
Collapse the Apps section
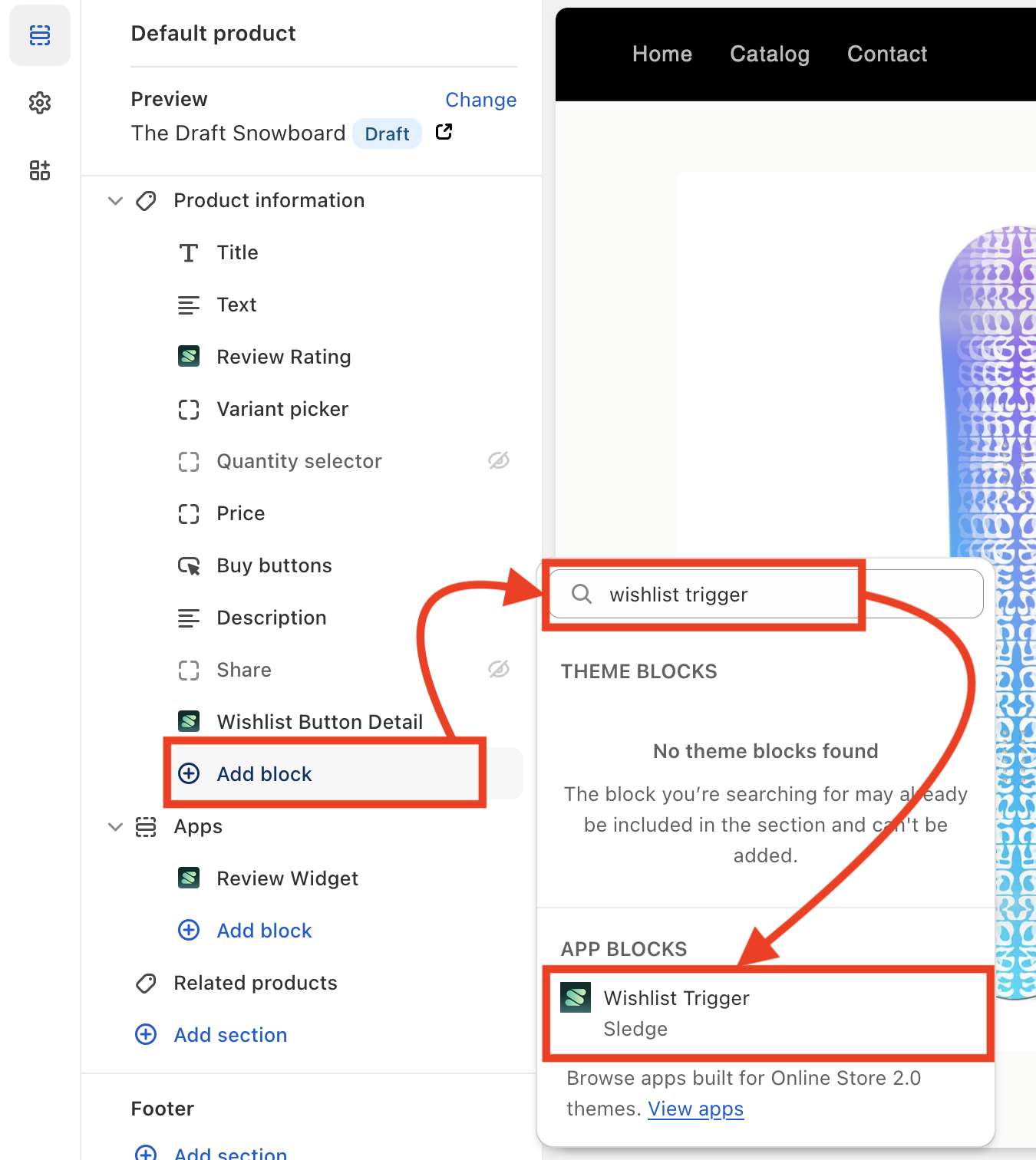115,826
